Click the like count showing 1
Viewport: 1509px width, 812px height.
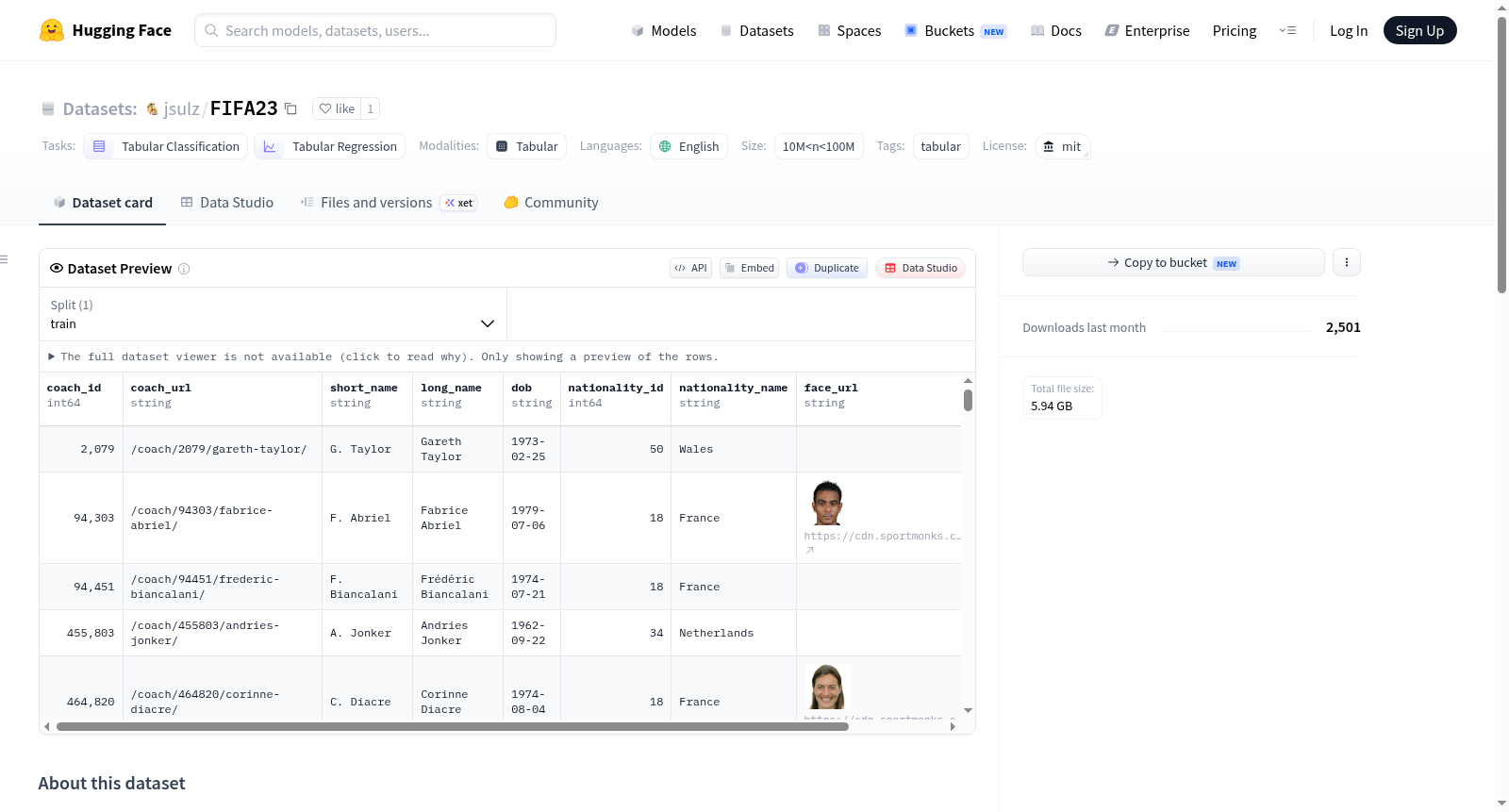pos(371,108)
